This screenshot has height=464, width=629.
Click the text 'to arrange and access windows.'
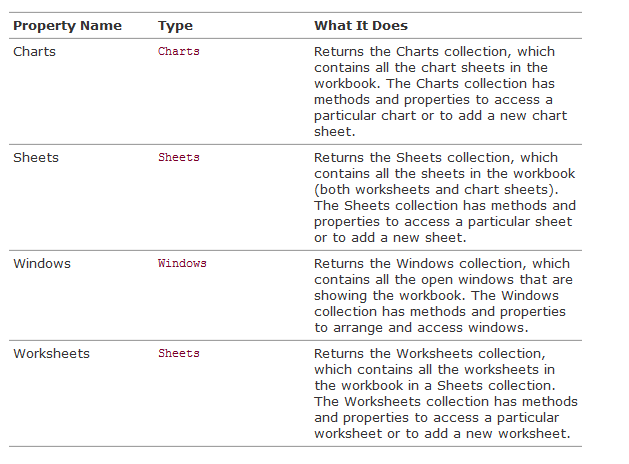pyautogui.click(x=421, y=328)
